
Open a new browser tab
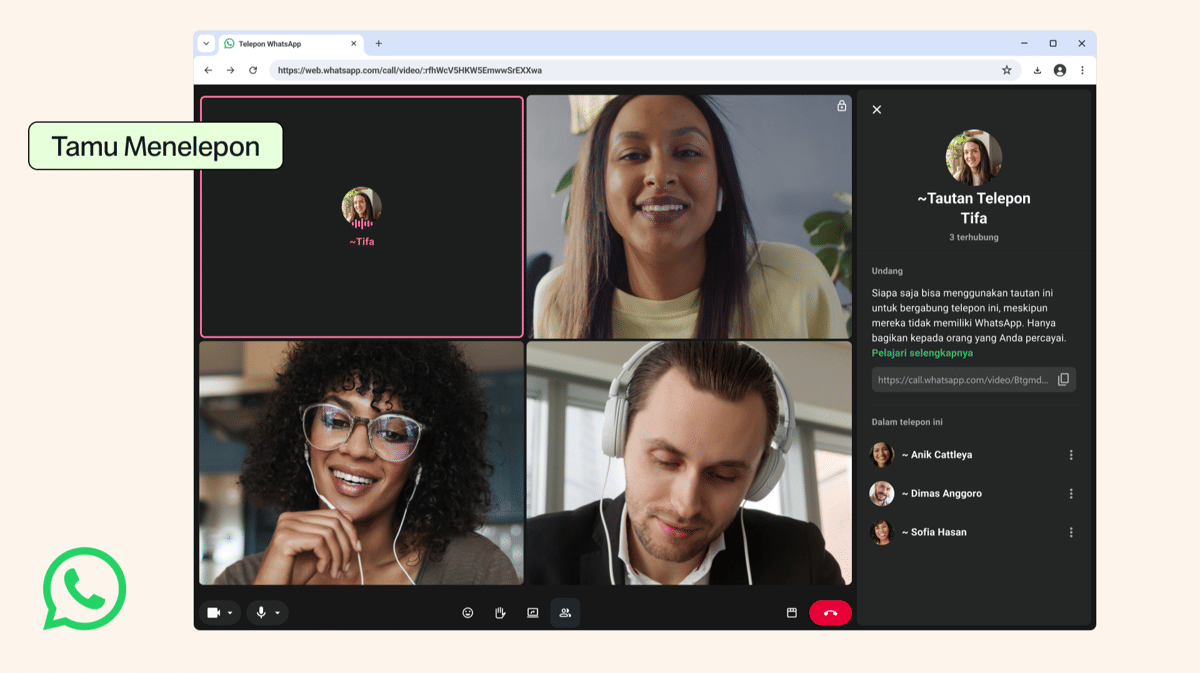pos(379,44)
